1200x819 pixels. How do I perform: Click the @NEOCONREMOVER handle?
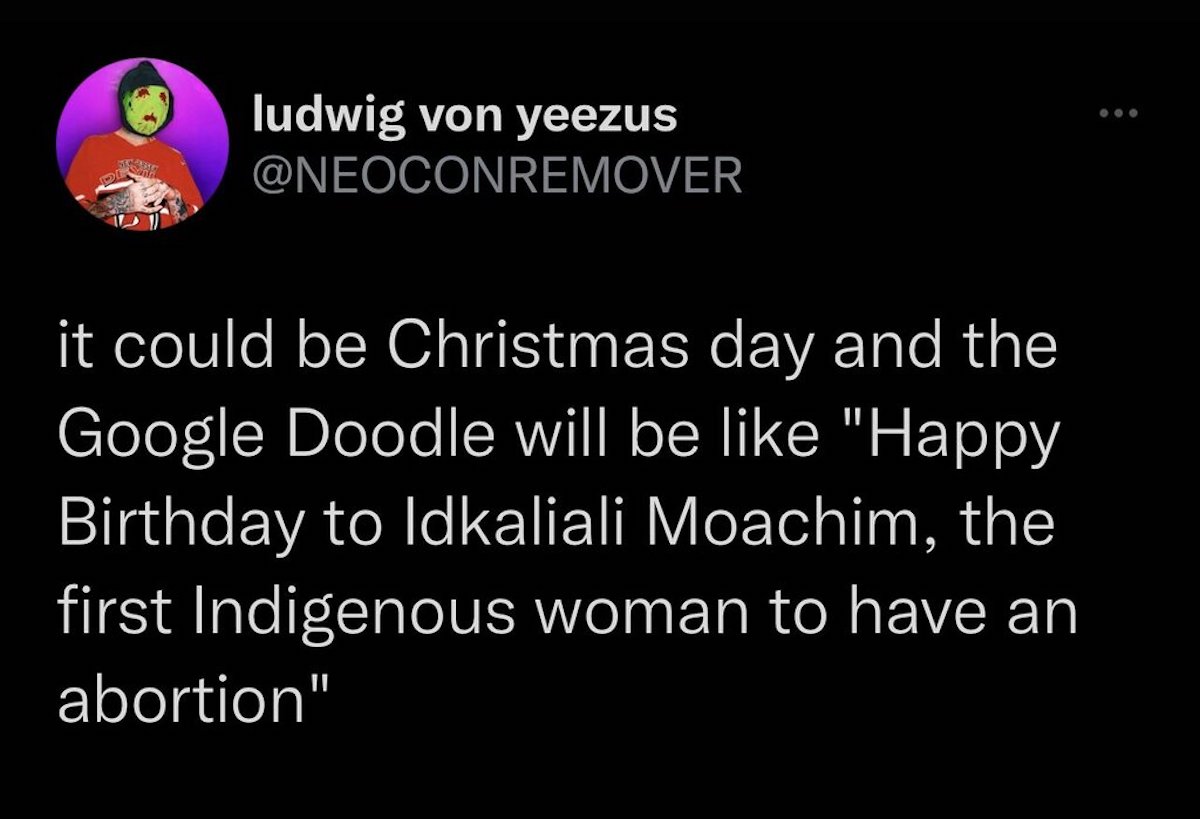(x=497, y=176)
